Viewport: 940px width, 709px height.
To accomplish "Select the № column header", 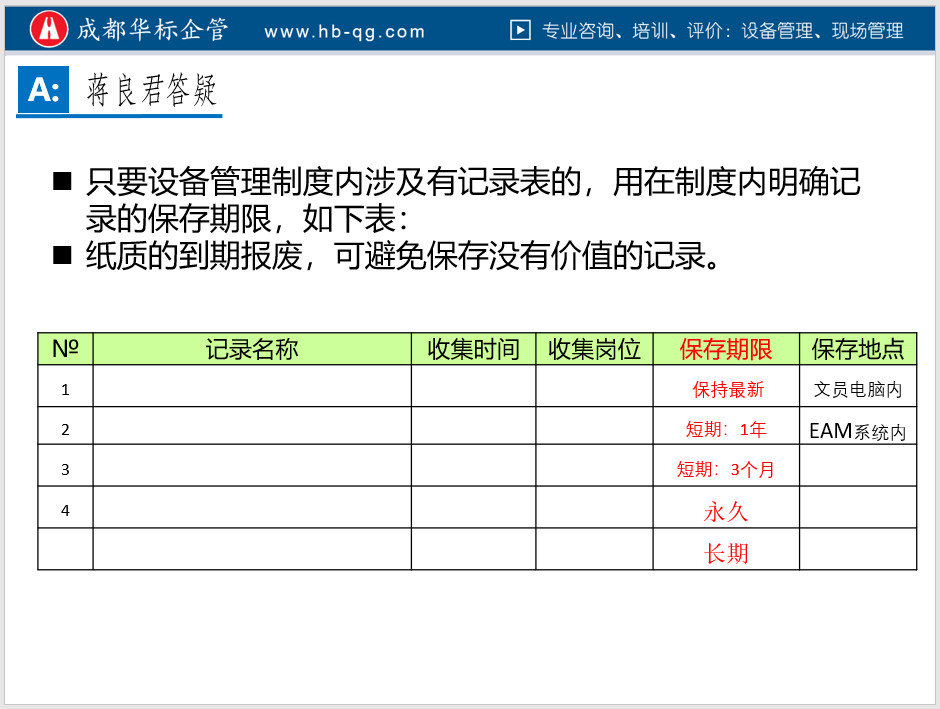I will coord(65,349).
